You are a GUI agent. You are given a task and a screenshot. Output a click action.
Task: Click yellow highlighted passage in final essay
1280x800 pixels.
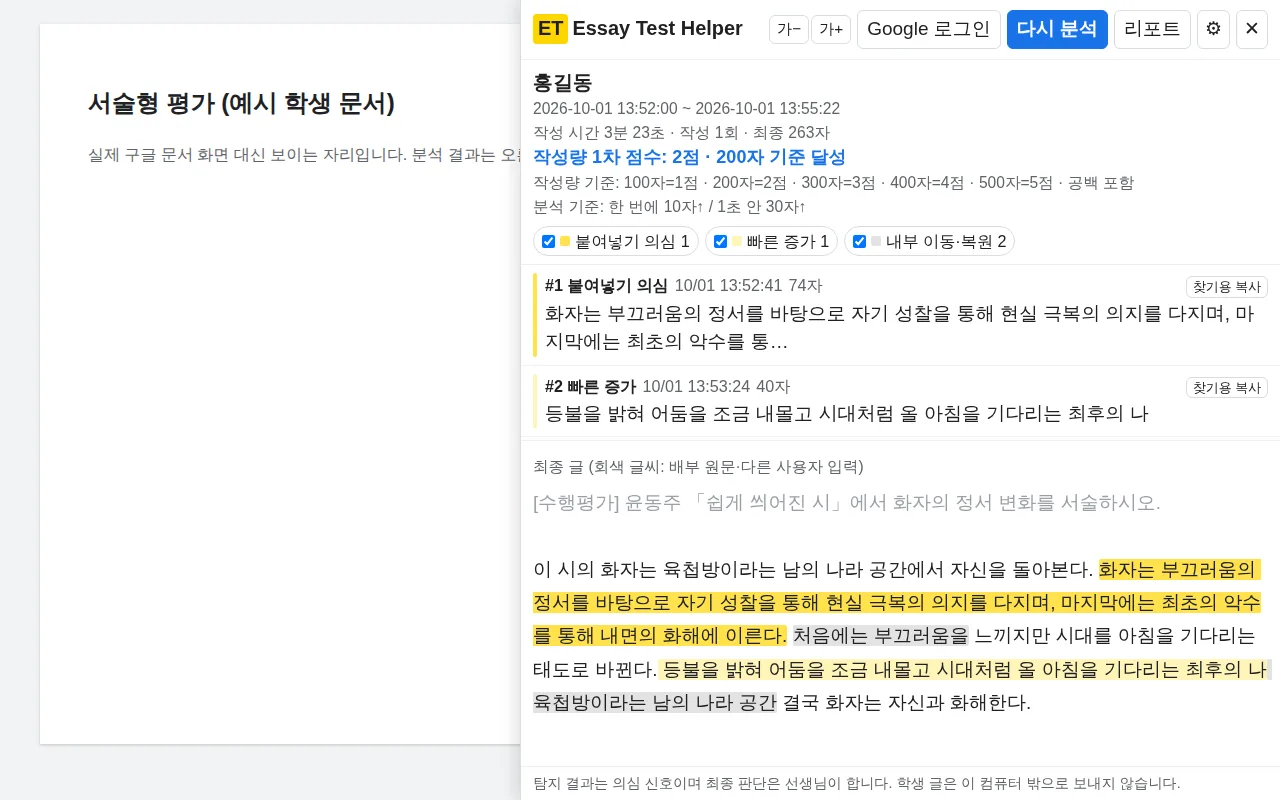tap(896, 603)
